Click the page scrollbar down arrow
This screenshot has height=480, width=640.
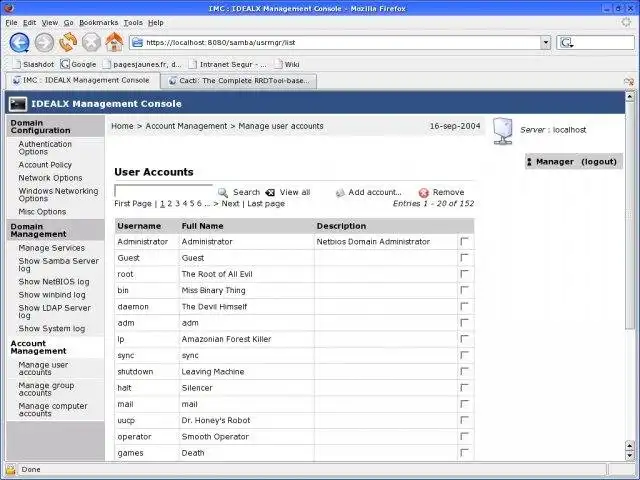tap(629, 456)
